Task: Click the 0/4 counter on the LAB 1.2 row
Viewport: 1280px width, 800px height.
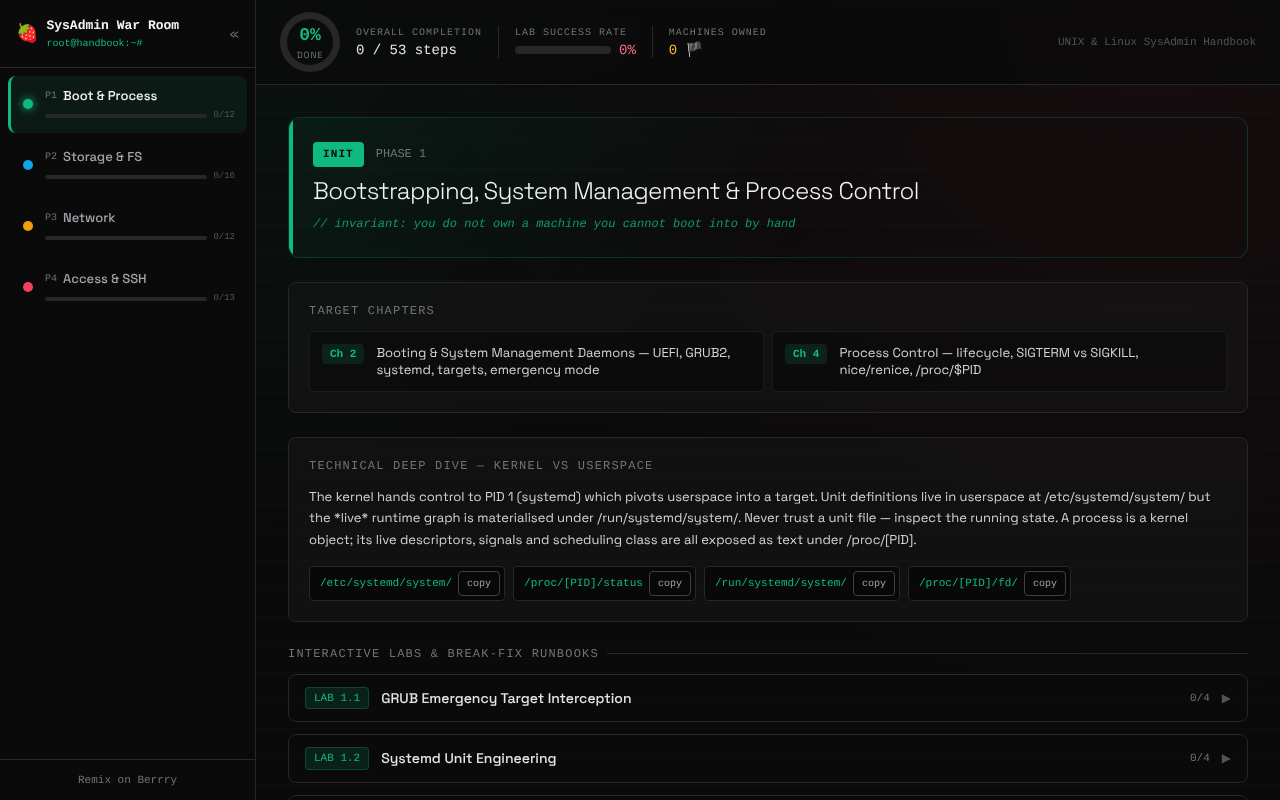Action: pos(1200,758)
